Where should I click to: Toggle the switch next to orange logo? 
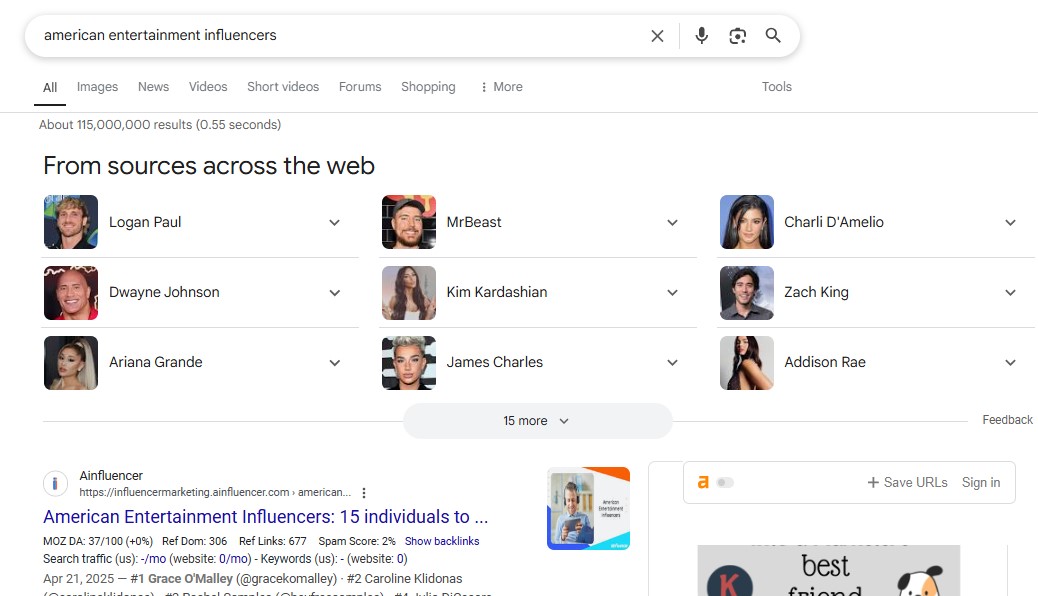(x=725, y=482)
